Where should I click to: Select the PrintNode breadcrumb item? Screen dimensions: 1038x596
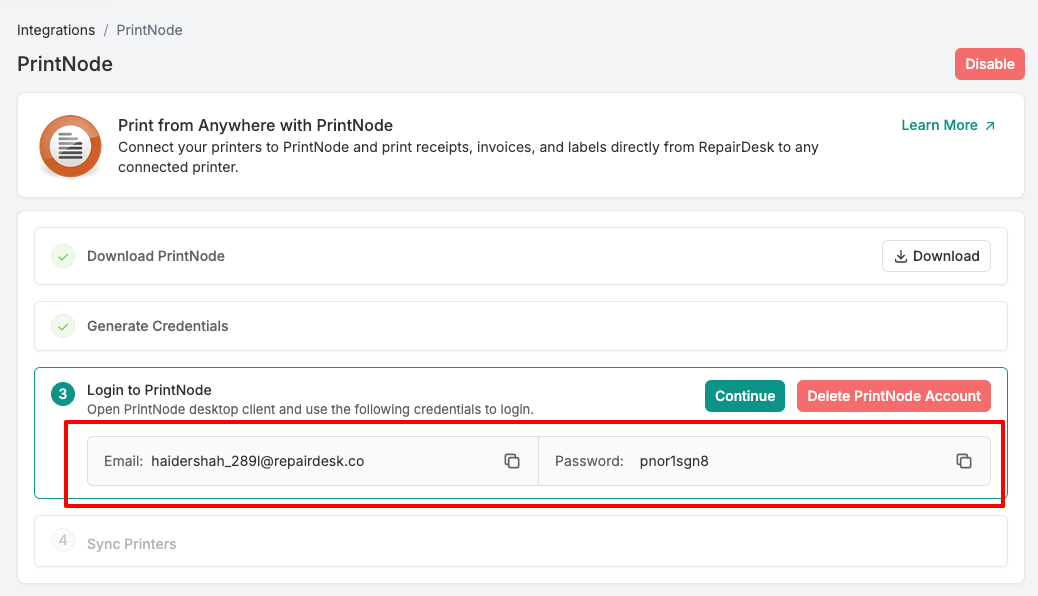tap(149, 30)
